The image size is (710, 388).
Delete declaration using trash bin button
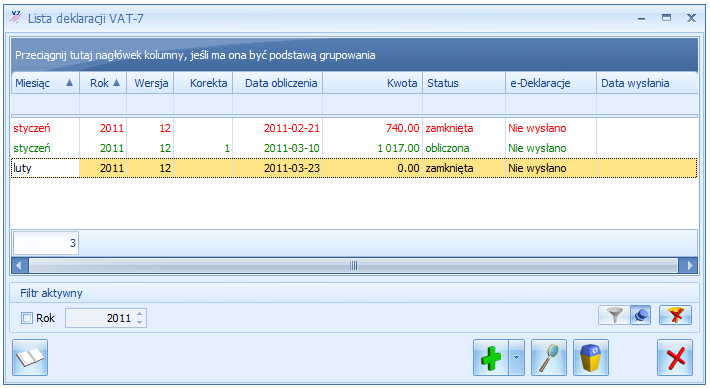tap(591, 358)
